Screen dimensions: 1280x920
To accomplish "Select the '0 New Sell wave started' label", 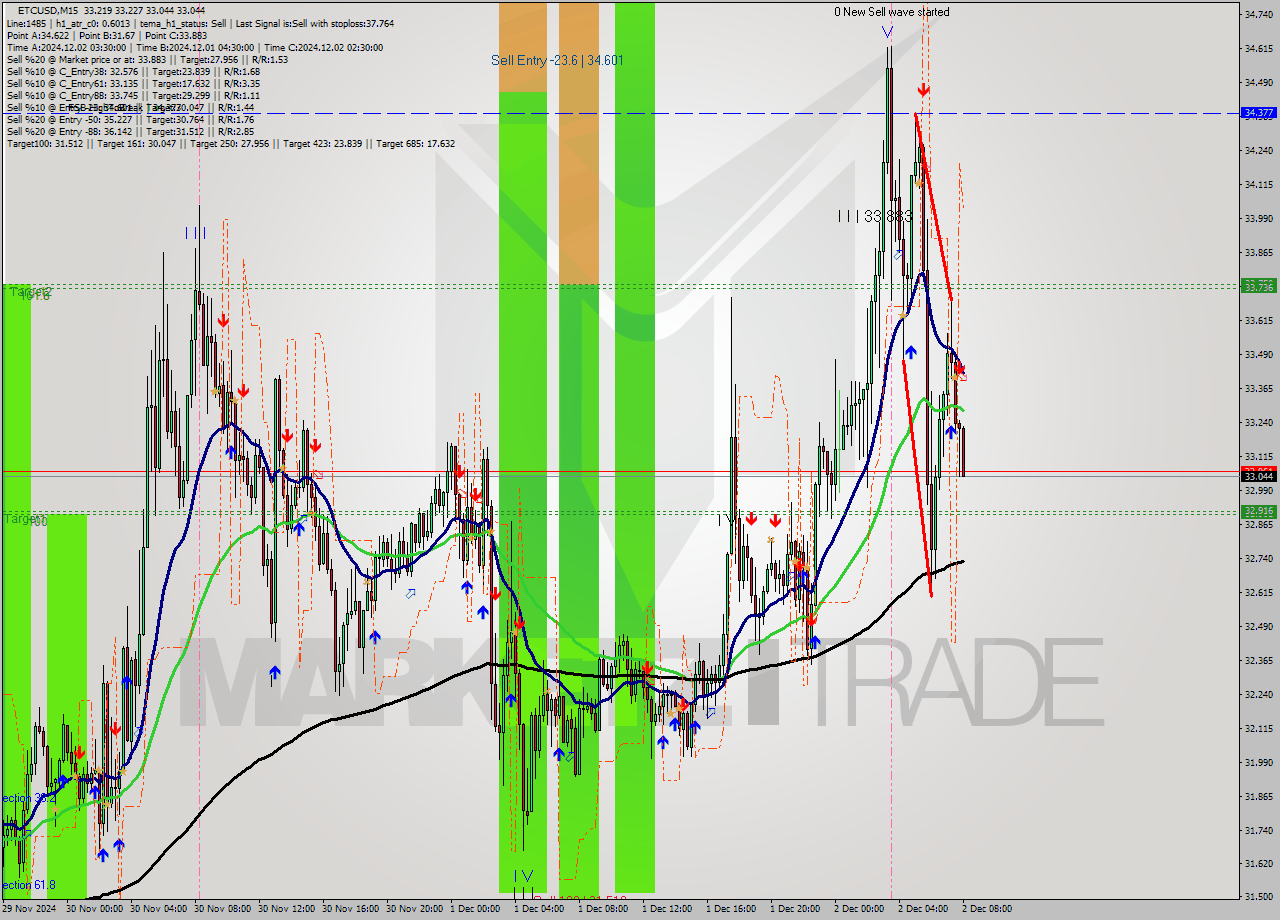I will (x=892, y=12).
